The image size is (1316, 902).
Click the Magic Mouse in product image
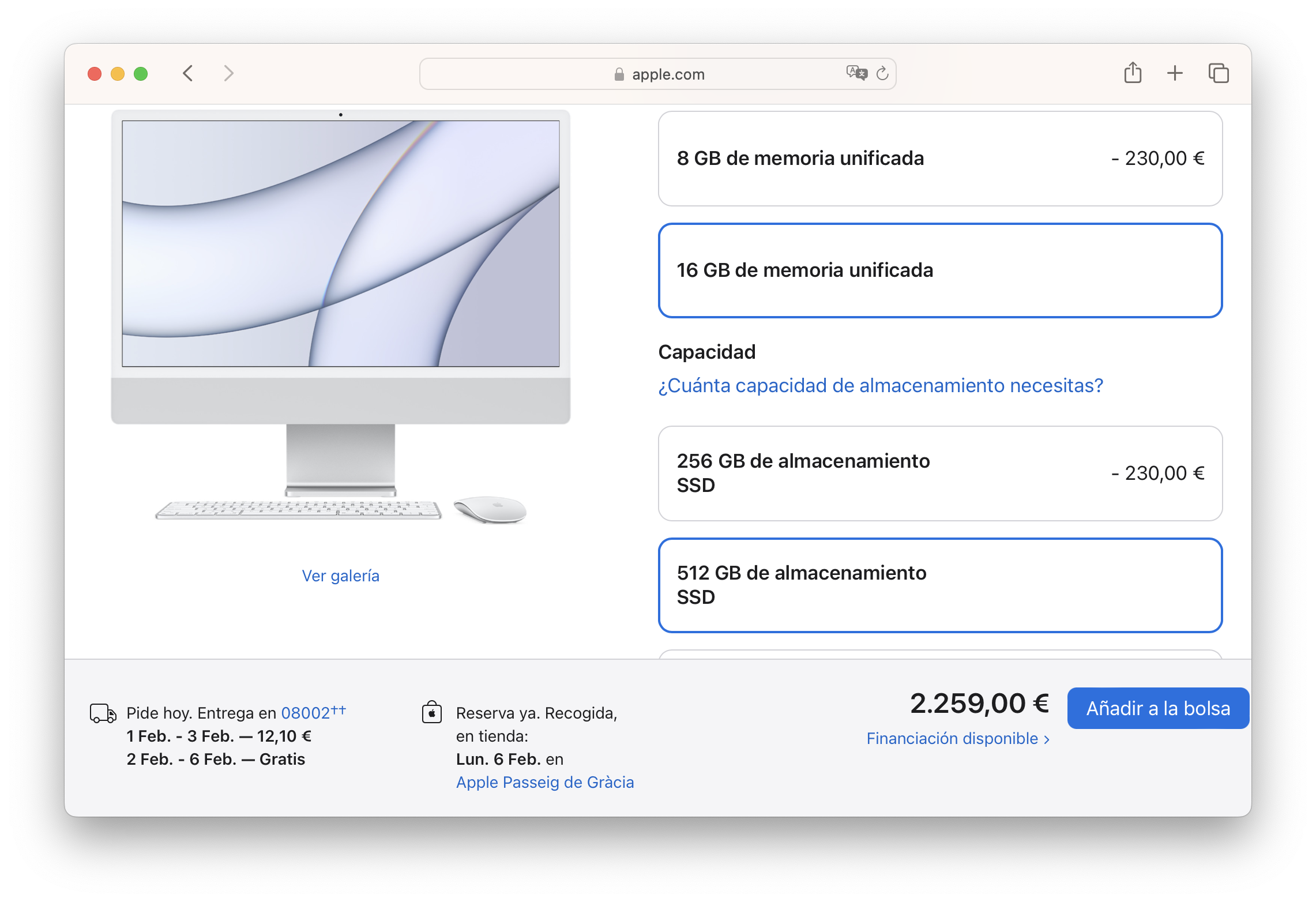pyautogui.click(x=490, y=510)
